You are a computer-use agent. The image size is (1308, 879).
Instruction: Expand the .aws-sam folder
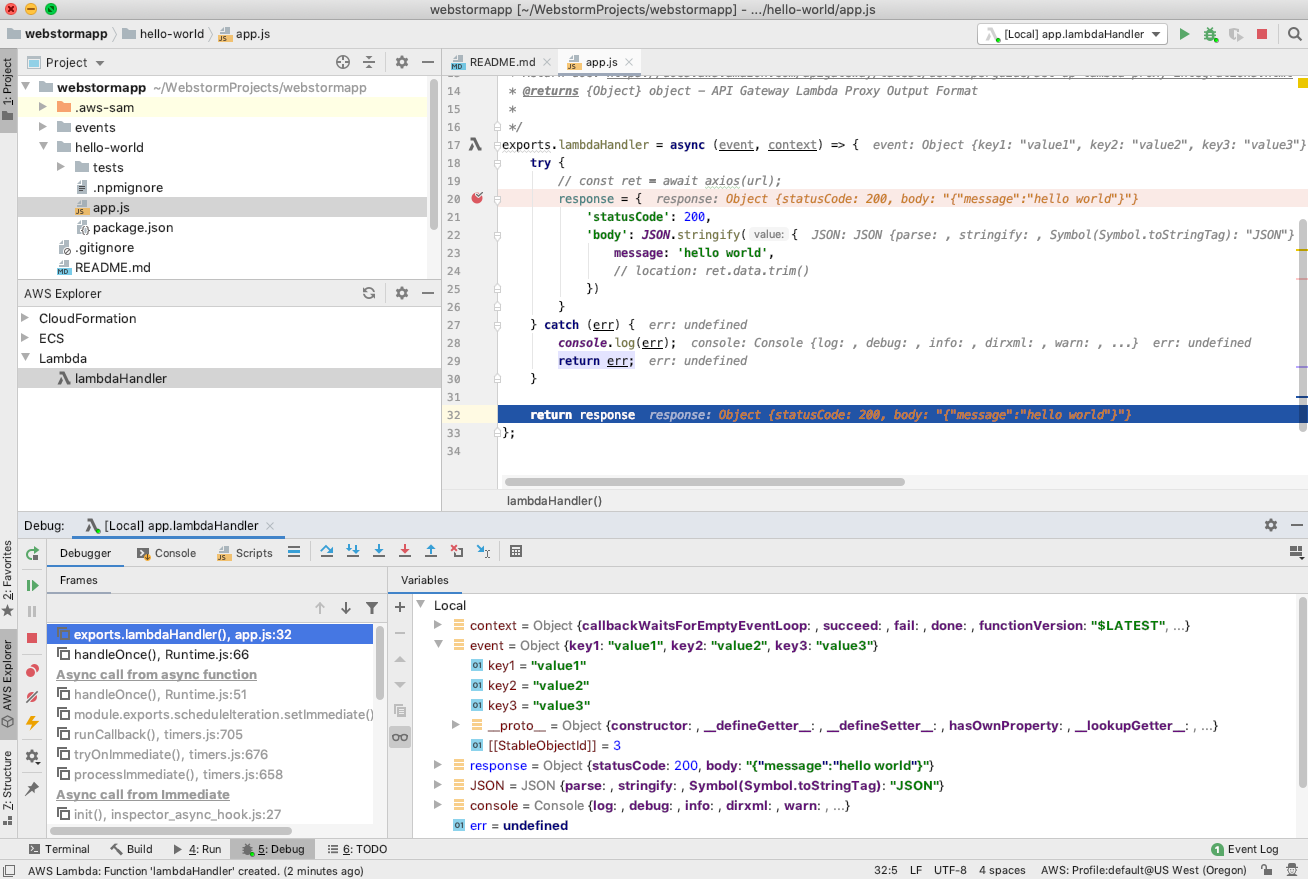[43, 107]
